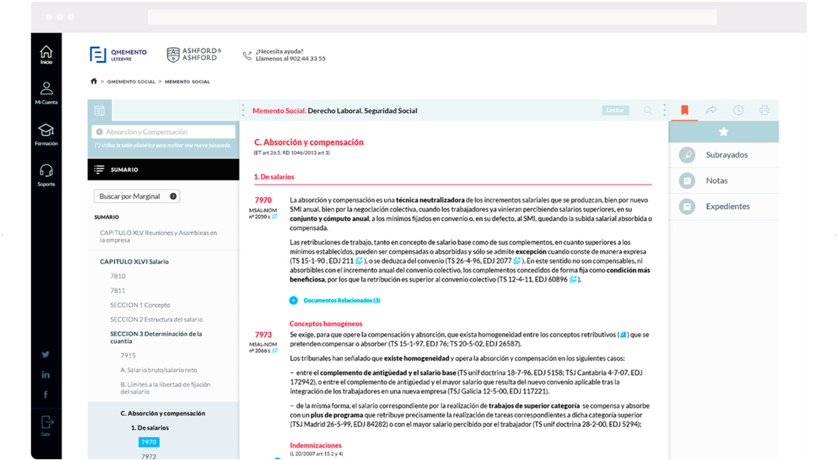Image resolution: width=837 pixels, height=460 pixels.
Task: Click the search magnifier in document header
Action: click(x=648, y=110)
